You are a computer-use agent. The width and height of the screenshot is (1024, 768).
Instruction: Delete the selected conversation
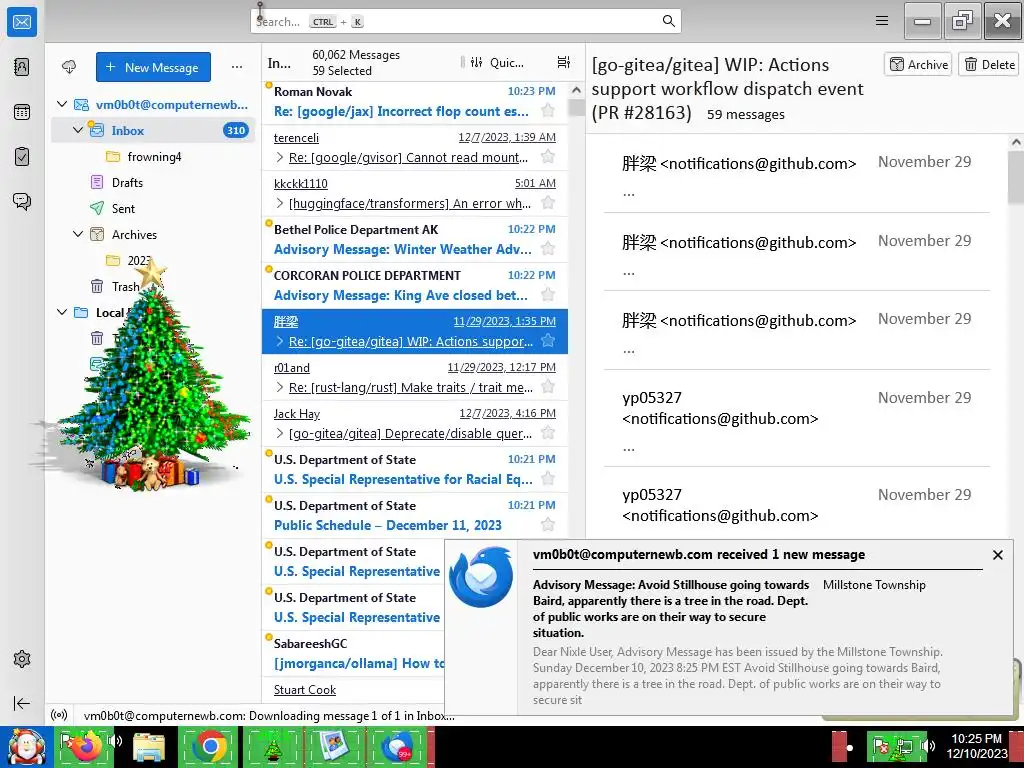pyautogui.click(x=989, y=64)
